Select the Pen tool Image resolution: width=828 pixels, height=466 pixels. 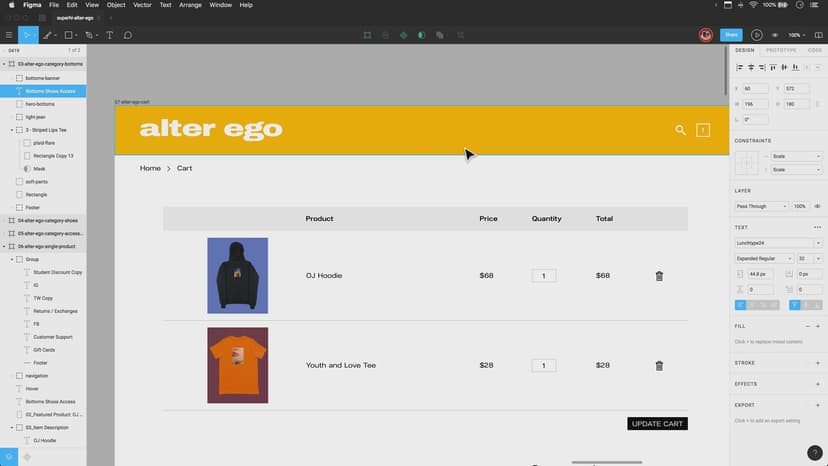[46, 35]
